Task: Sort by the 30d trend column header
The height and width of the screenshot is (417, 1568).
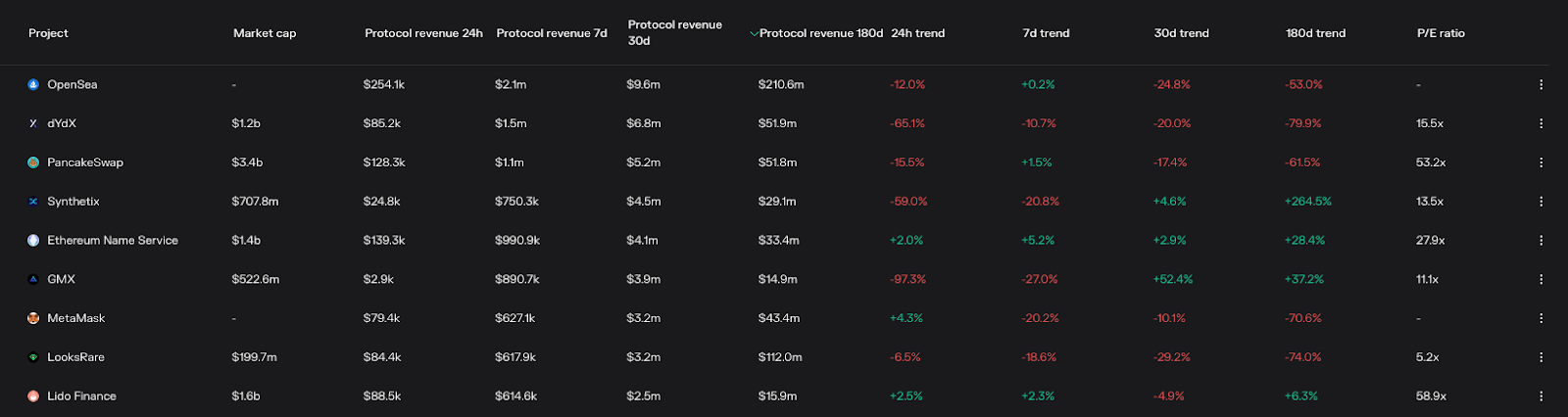Action: (x=1181, y=33)
